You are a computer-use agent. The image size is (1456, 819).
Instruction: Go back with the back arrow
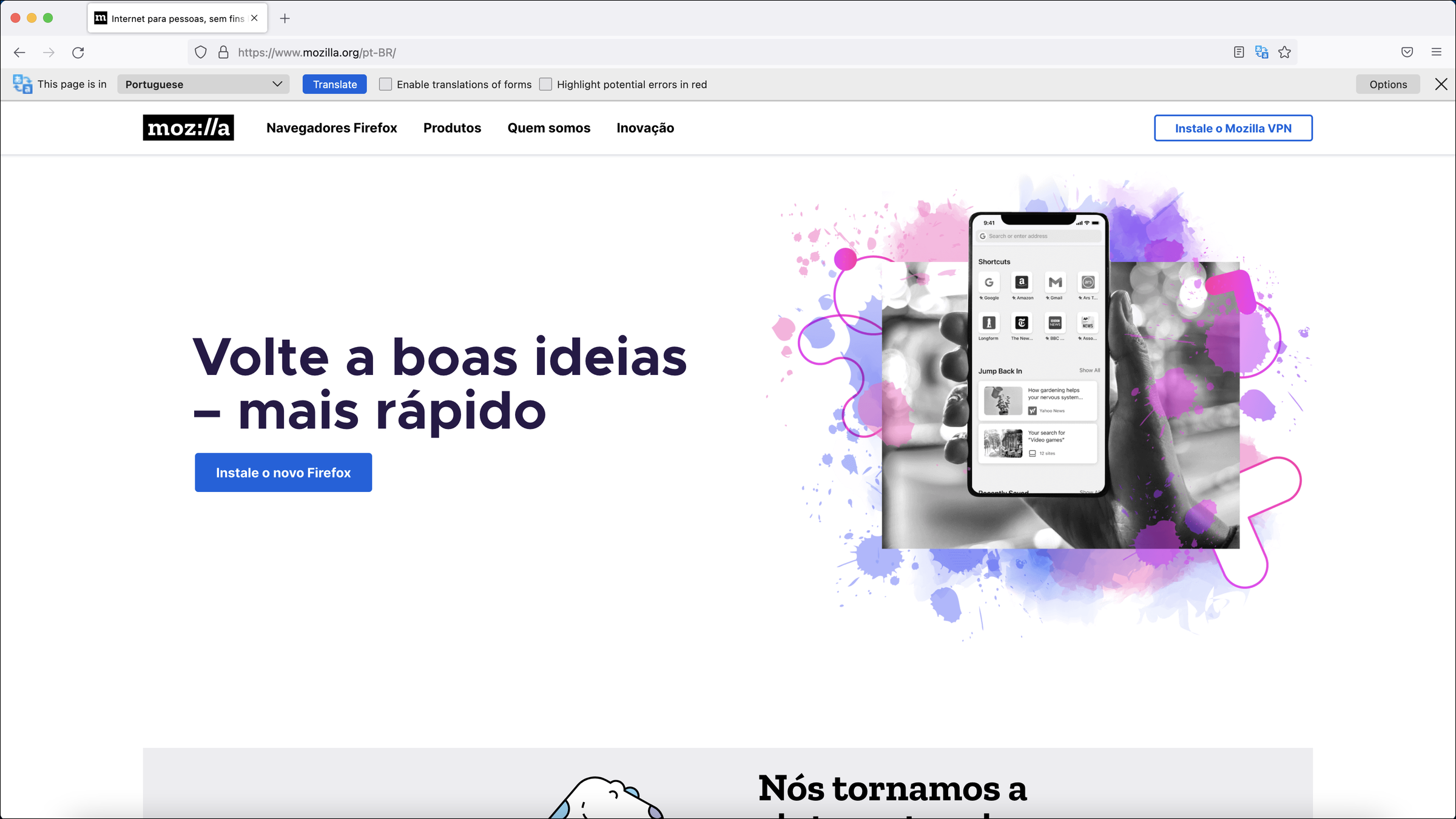pos(19,53)
